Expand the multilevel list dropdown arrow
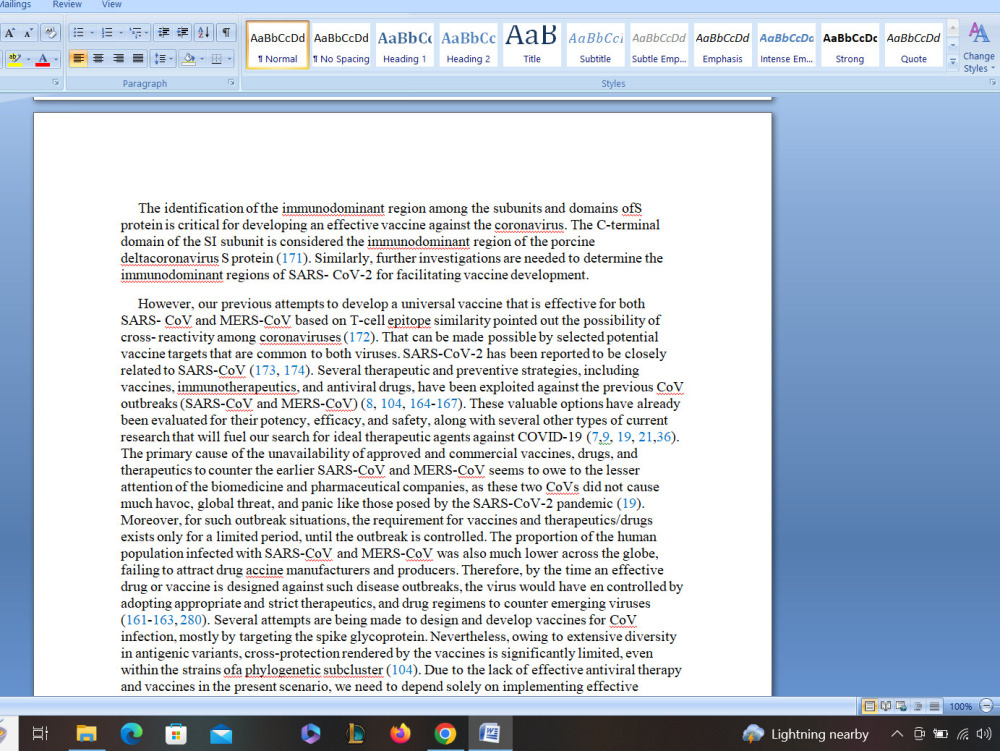 [147, 33]
